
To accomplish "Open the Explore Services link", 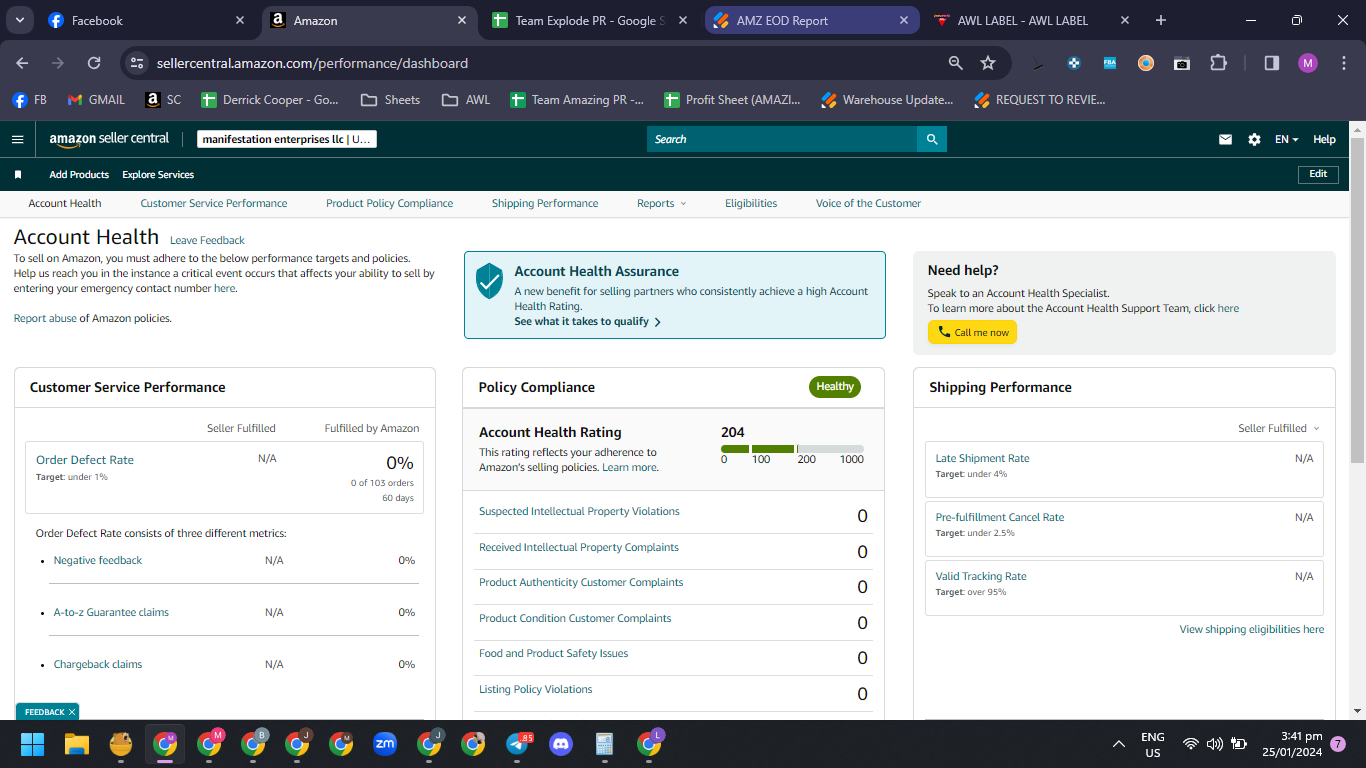I will point(158,175).
